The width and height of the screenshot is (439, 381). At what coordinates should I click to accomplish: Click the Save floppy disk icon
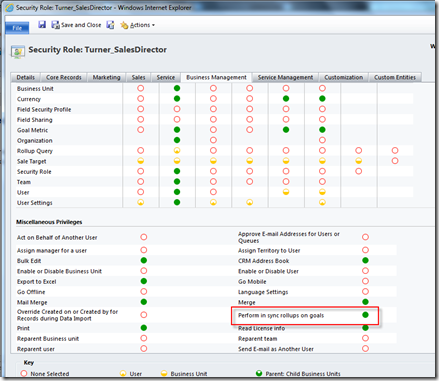click(x=42, y=24)
